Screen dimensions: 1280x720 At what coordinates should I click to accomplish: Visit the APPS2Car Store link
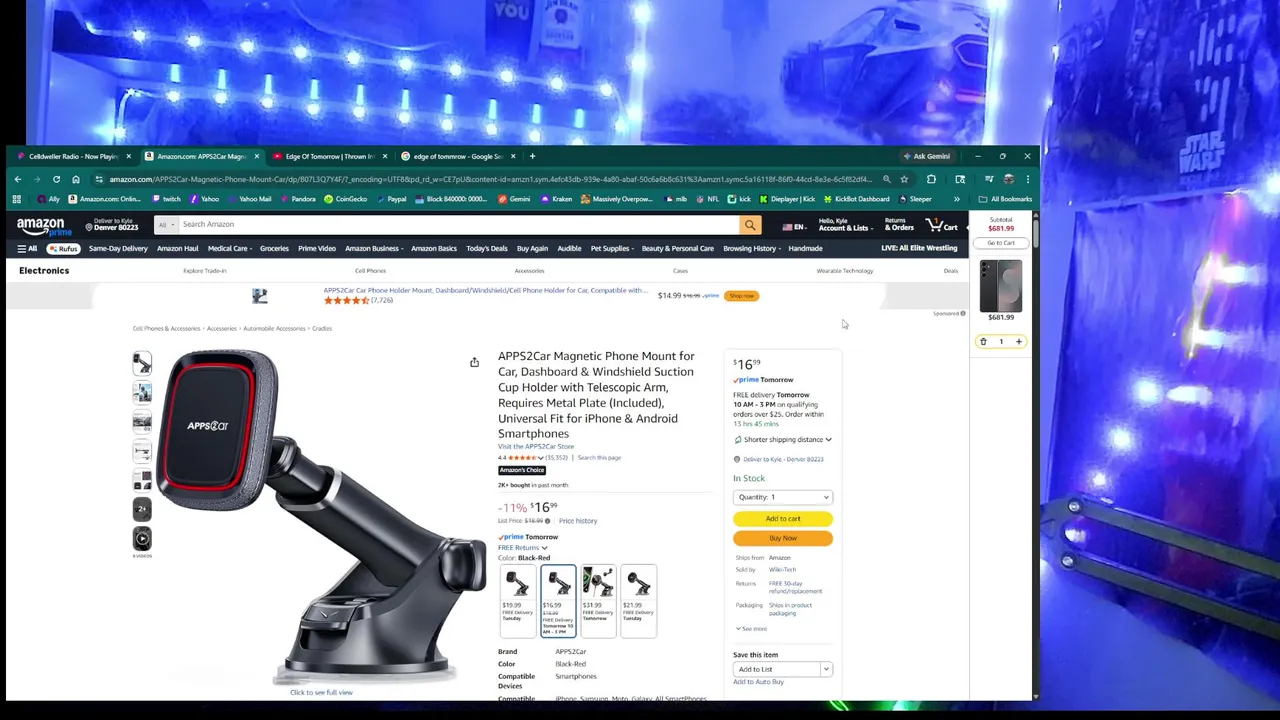[x=536, y=447]
